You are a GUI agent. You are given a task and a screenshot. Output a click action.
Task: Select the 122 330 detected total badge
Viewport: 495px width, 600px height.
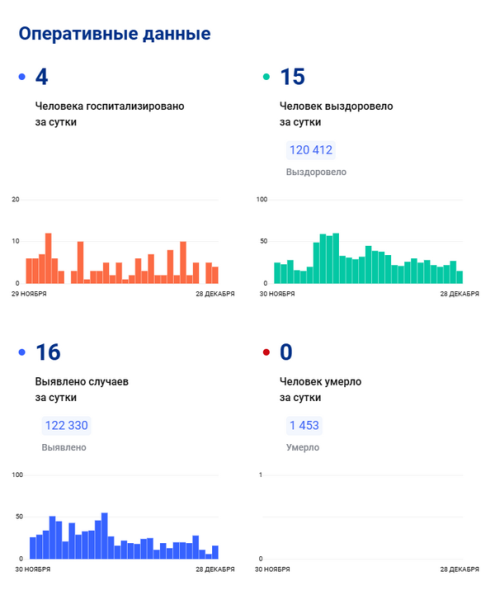pyautogui.click(x=67, y=426)
